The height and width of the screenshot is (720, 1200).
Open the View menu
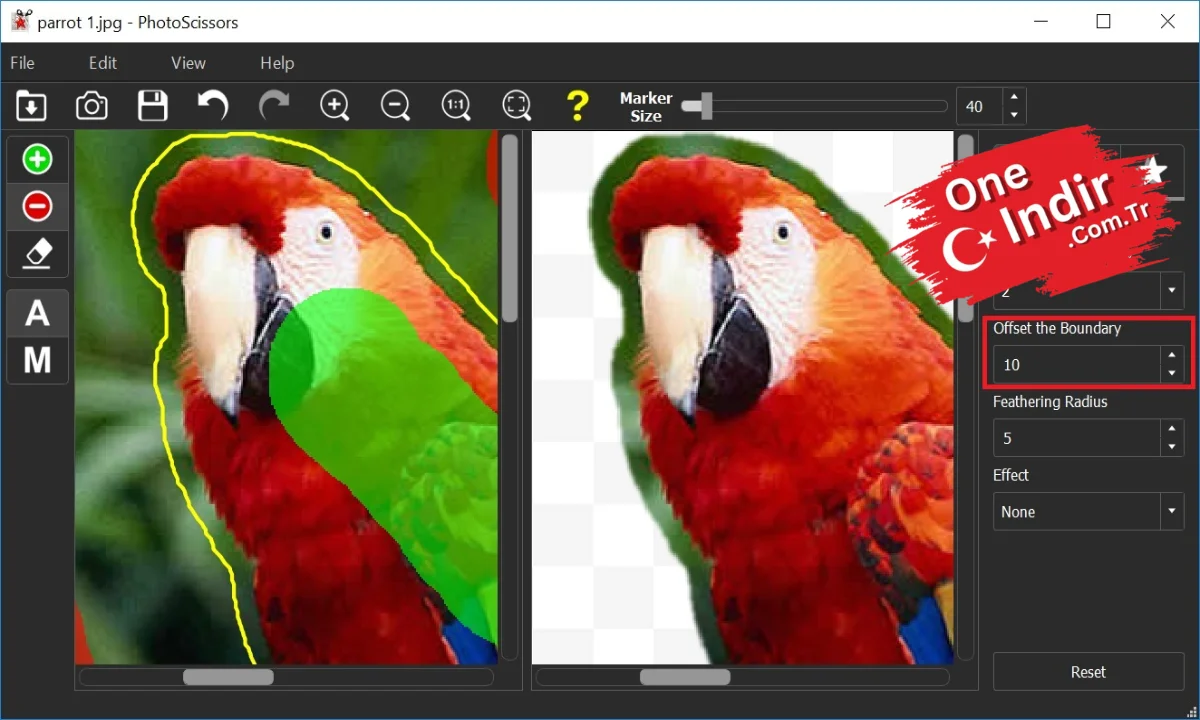point(188,63)
